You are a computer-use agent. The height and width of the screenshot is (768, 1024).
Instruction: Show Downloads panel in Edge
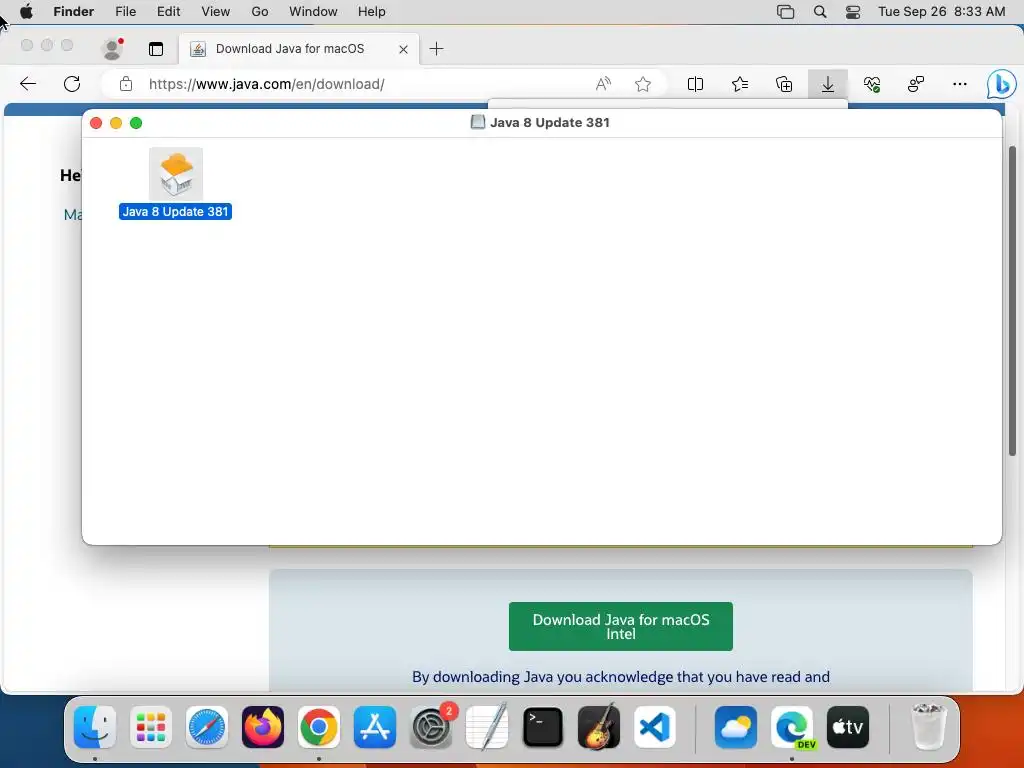tap(827, 84)
